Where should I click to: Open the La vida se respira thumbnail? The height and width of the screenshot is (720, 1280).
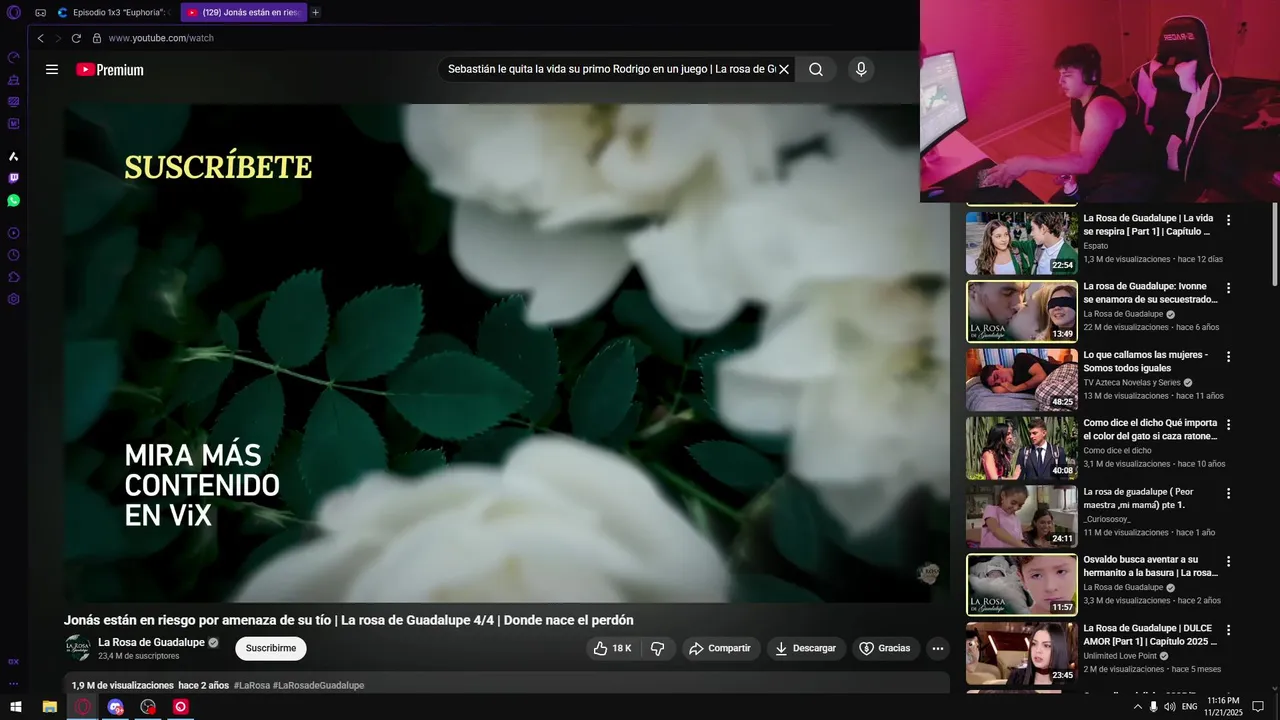coord(1021,243)
